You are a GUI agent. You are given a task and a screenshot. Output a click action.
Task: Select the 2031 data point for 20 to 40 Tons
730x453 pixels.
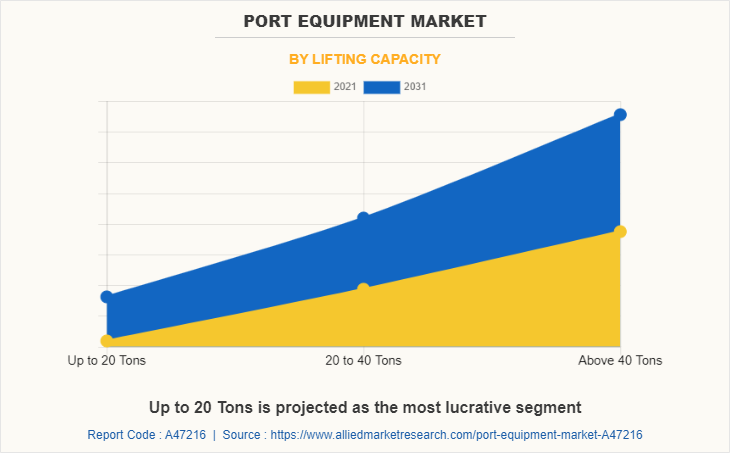364,218
